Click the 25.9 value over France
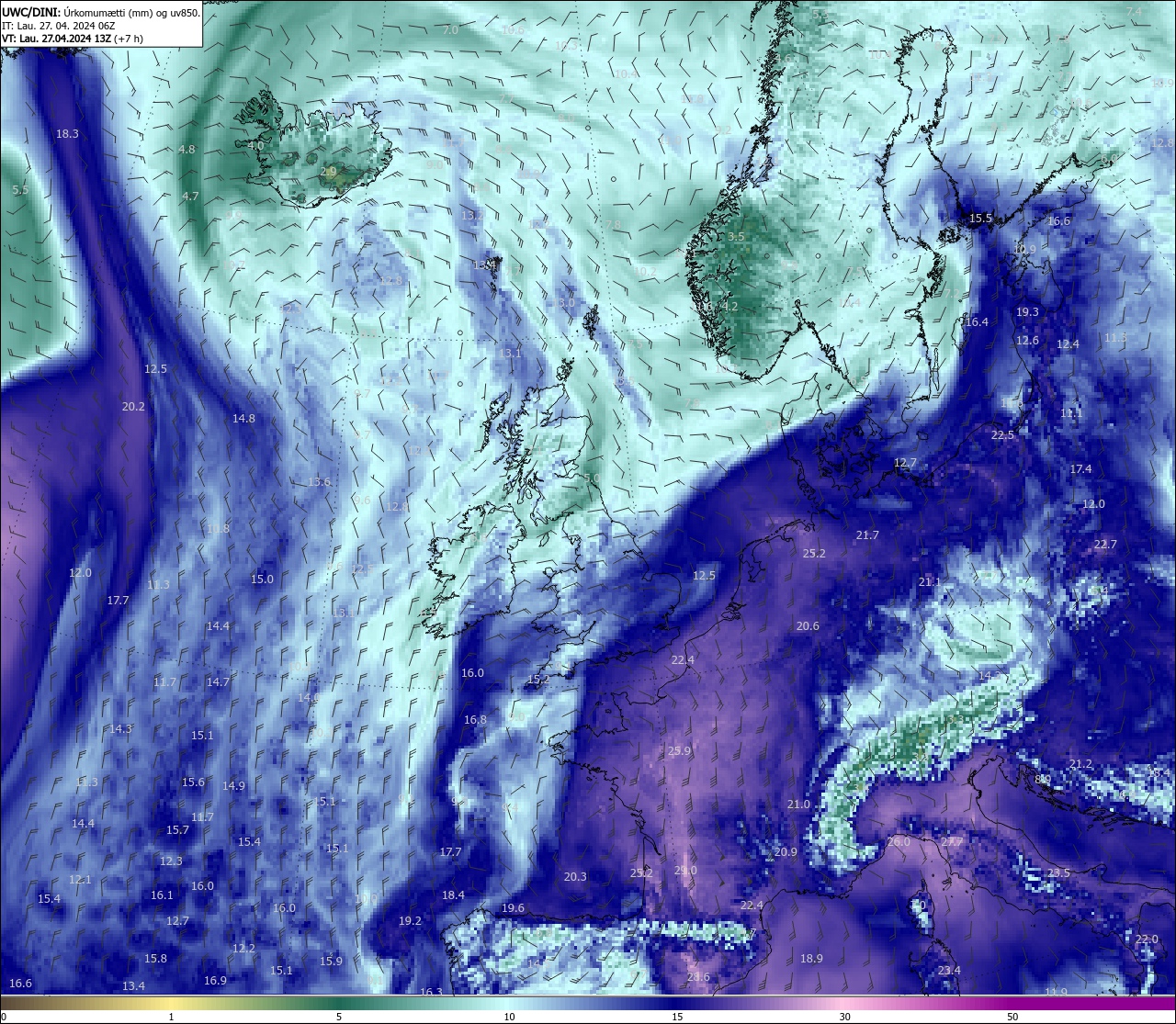The image size is (1176, 1024). (x=679, y=750)
